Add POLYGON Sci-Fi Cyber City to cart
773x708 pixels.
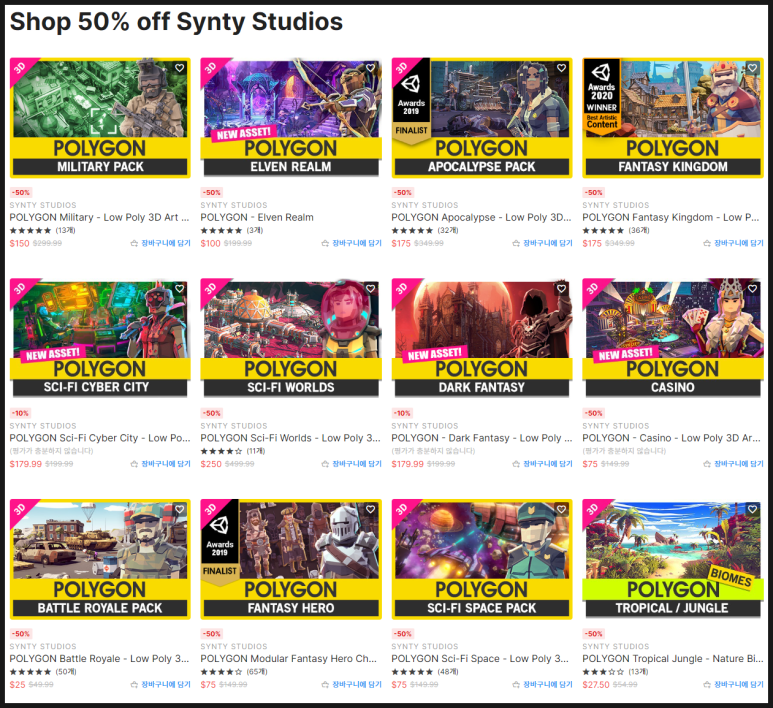coord(160,464)
